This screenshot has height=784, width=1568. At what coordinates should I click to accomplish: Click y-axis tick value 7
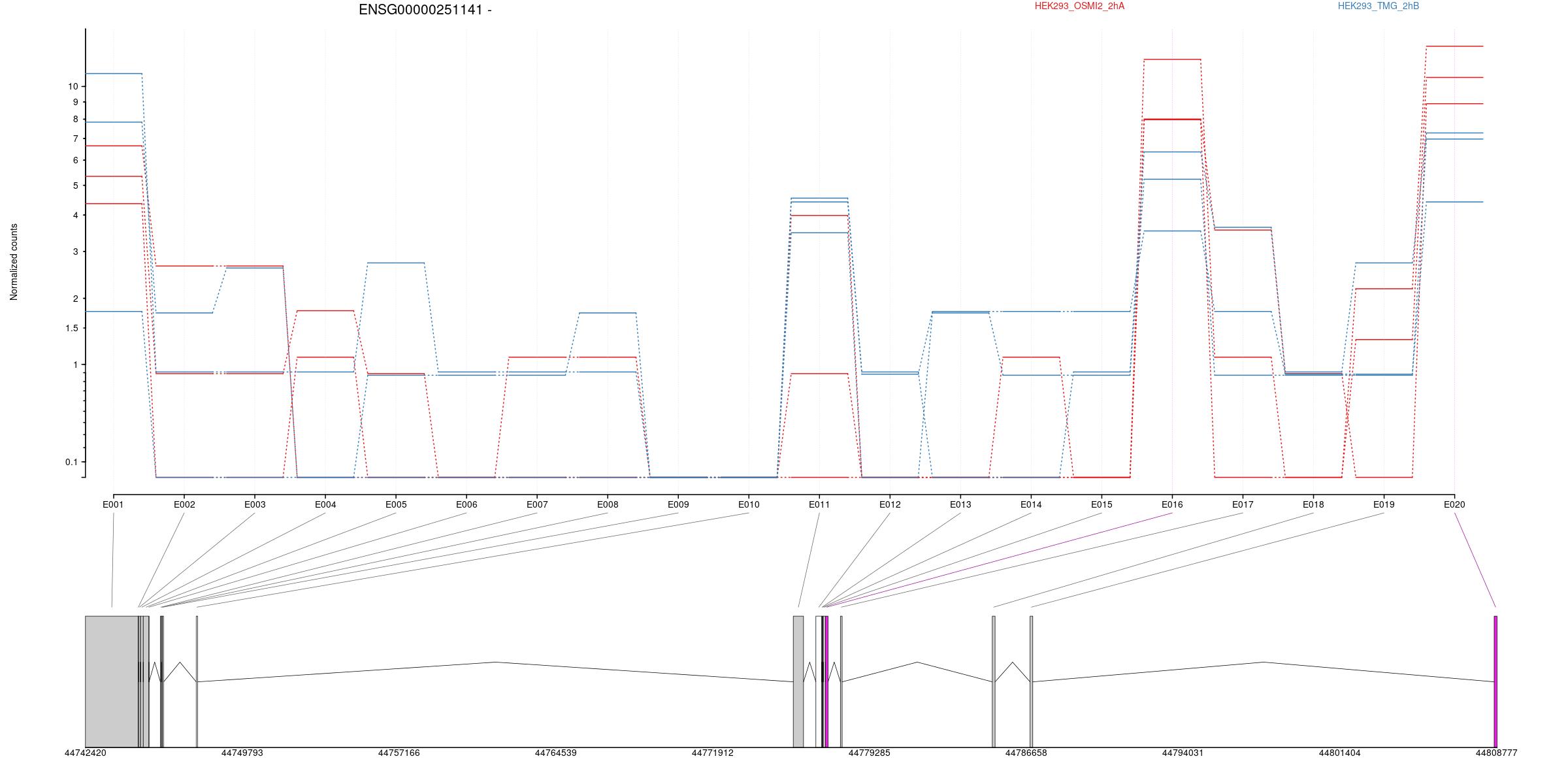(x=76, y=139)
